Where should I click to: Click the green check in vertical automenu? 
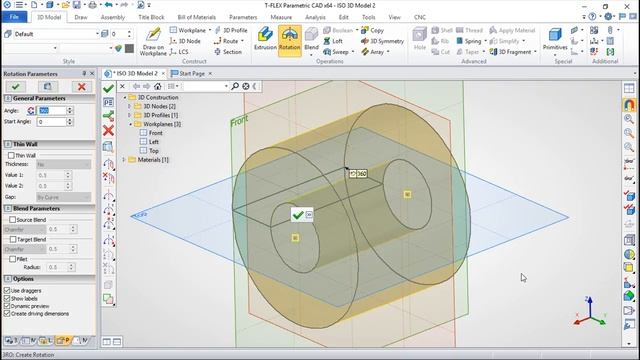[x=108, y=88]
